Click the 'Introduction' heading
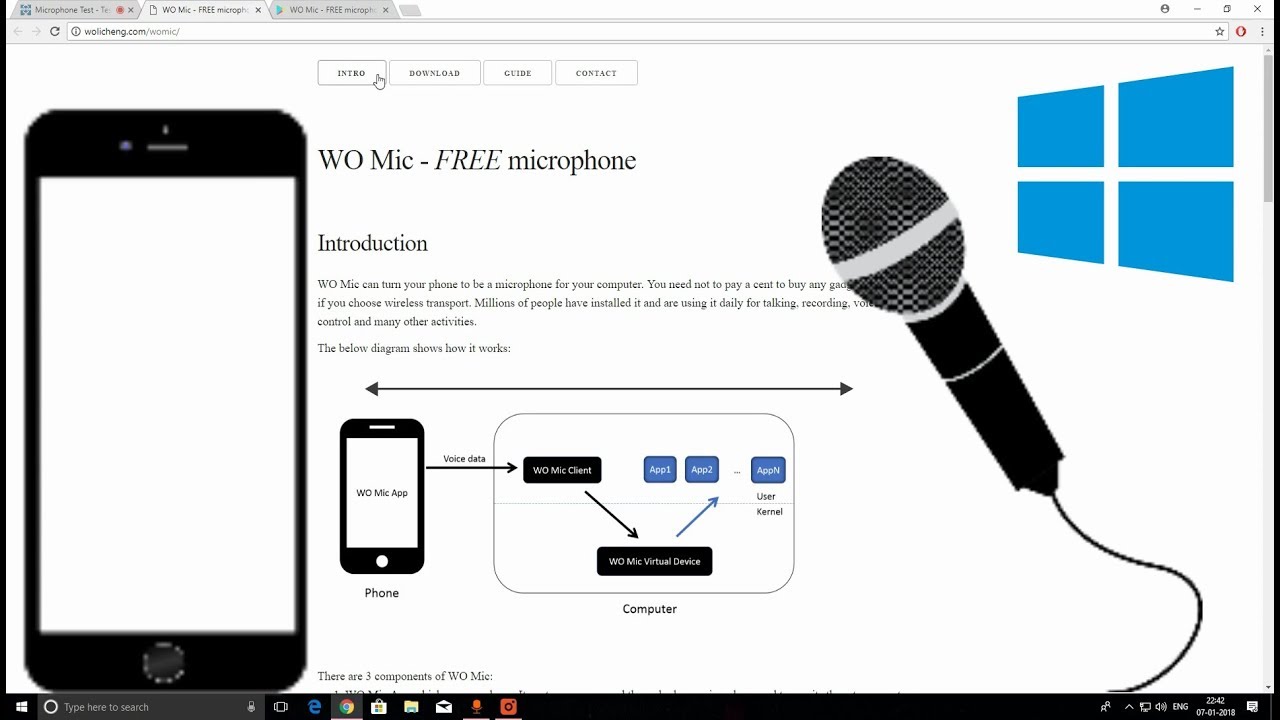1280x720 pixels. (372, 243)
